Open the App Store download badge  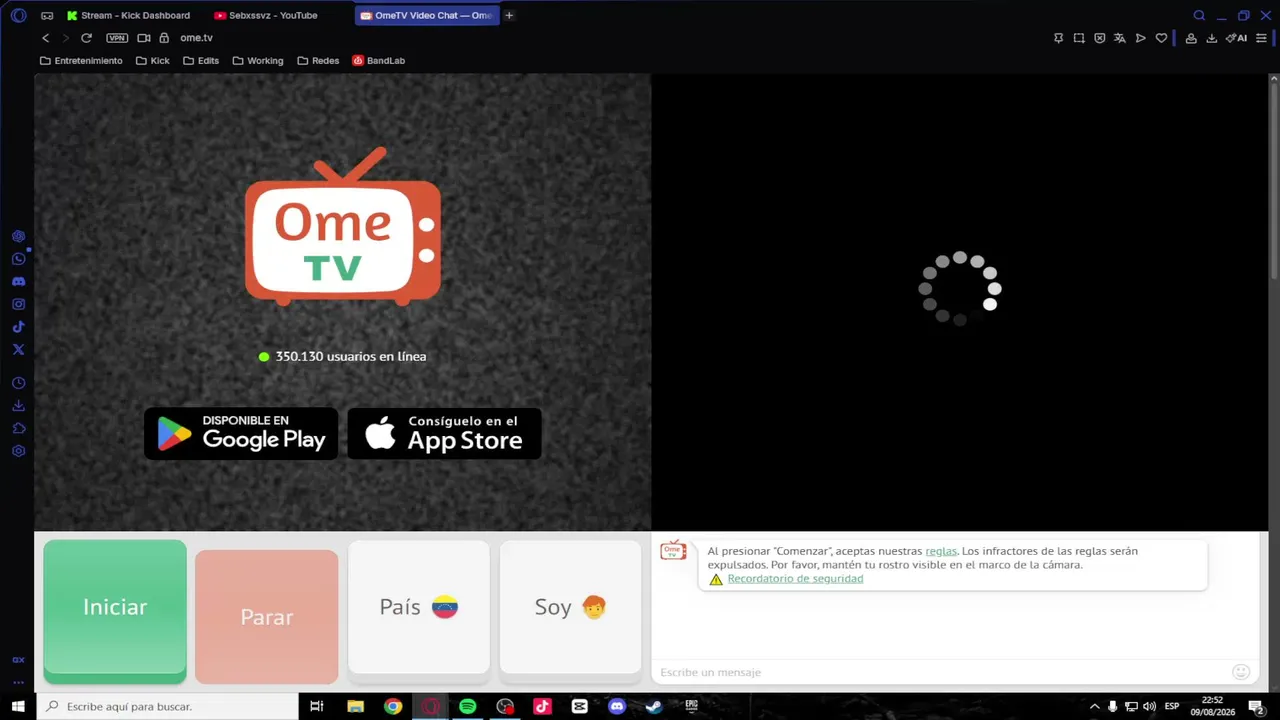tap(445, 433)
